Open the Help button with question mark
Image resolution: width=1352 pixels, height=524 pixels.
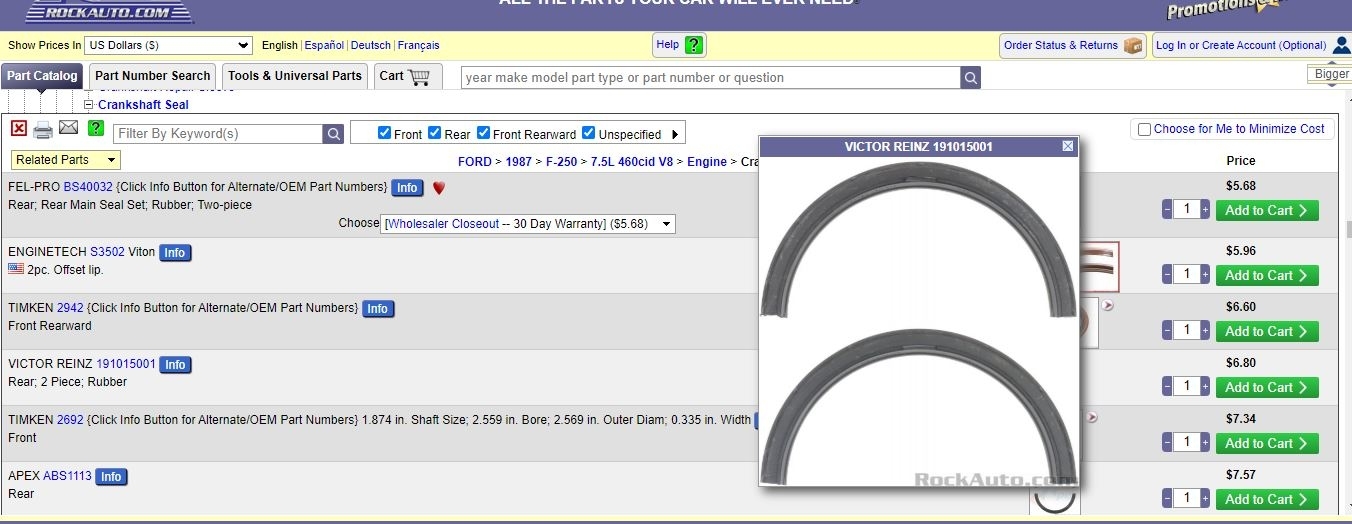coord(679,45)
